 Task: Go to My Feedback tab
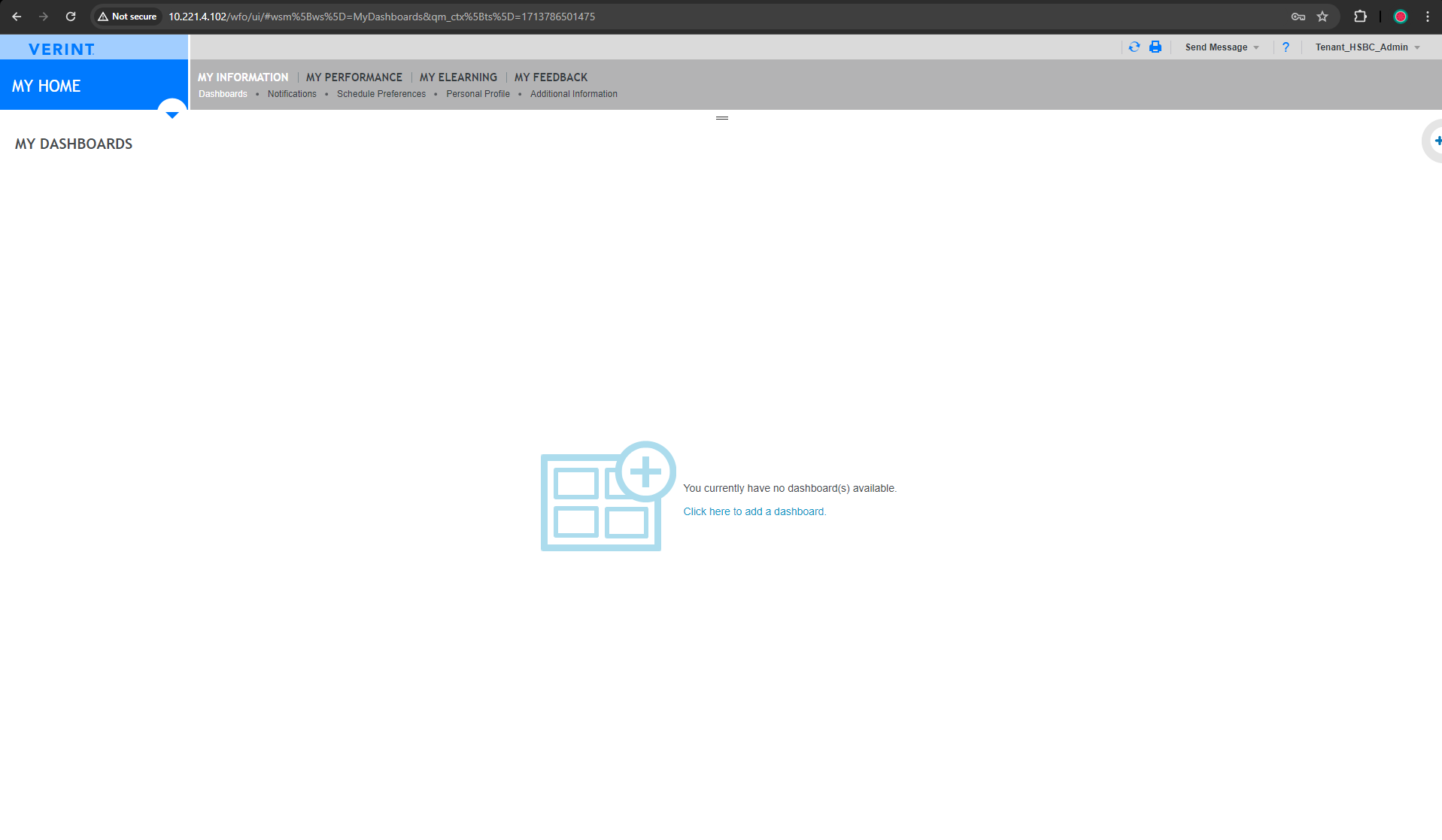[551, 77]
